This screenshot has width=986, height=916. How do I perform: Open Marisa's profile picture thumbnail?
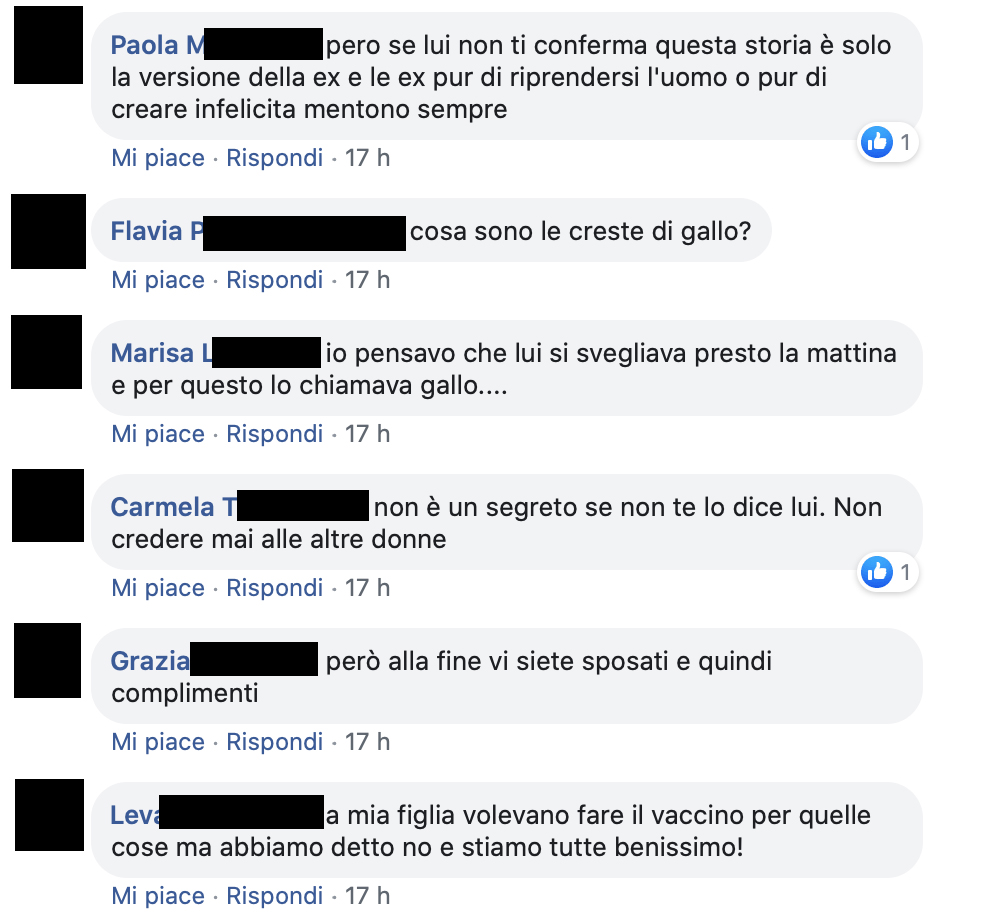click(47, 352)
